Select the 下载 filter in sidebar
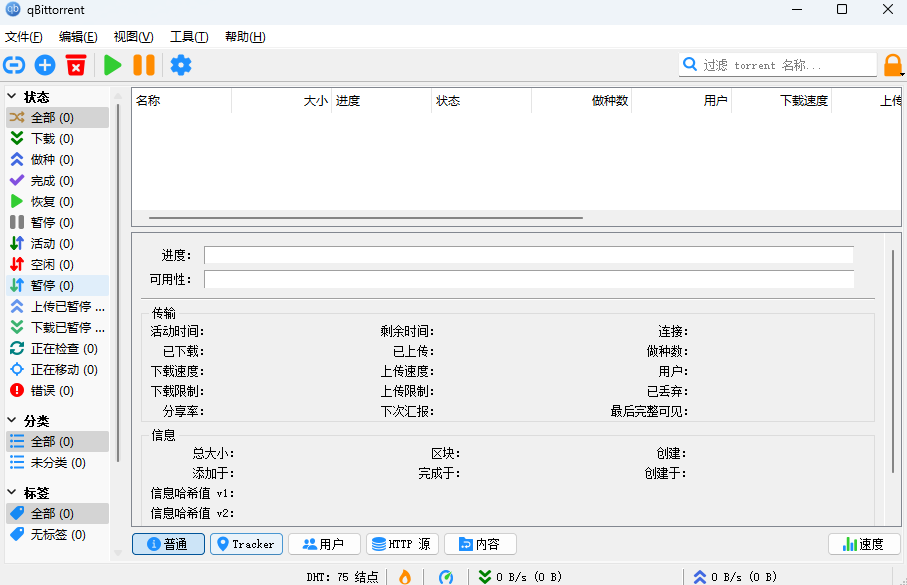 tap(48, 138)
